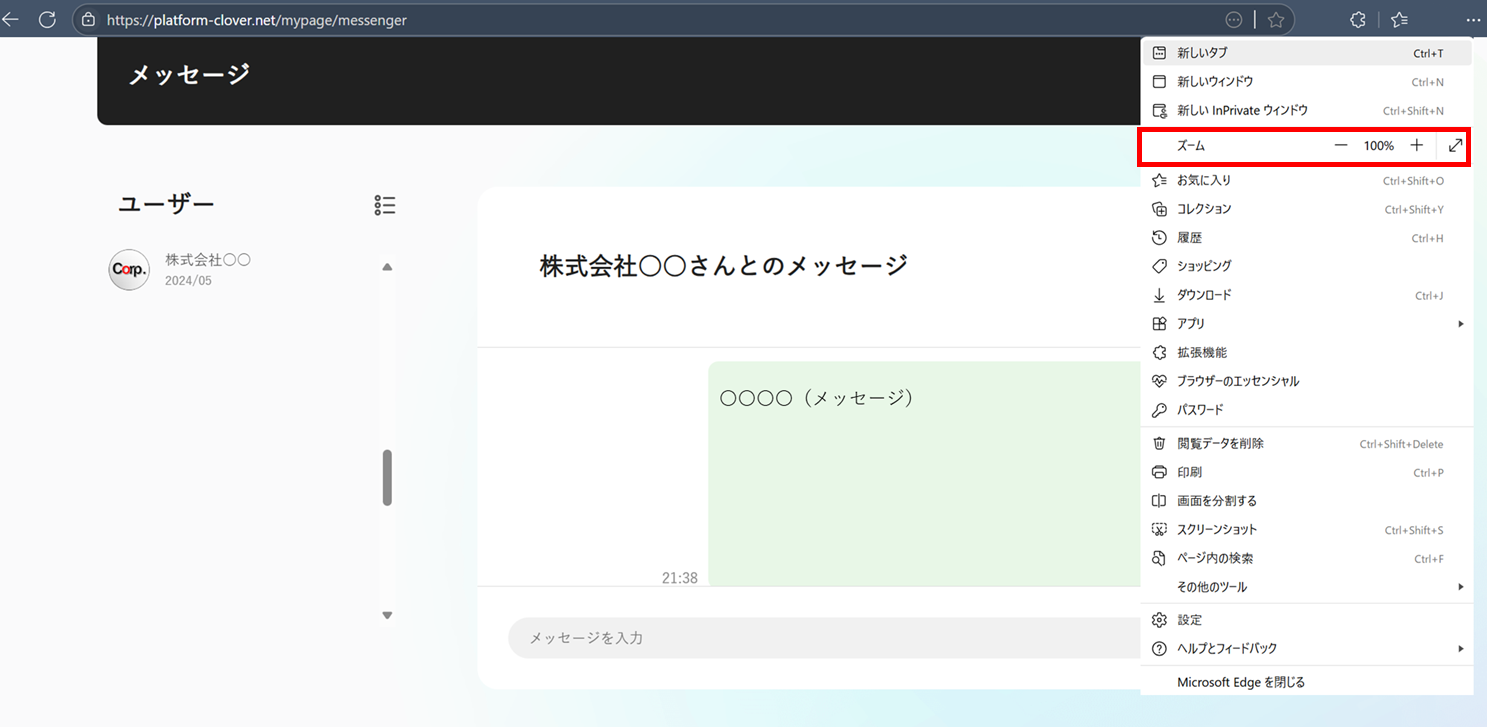Click the address bar icon left of the favorites star
Viewport: 1487px width, 727px height.
pos(1234,19)
